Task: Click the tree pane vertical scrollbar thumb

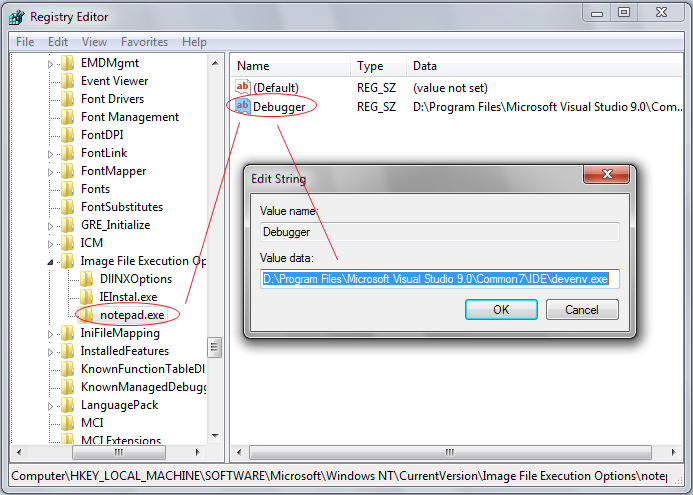Action: pos(215,347)
